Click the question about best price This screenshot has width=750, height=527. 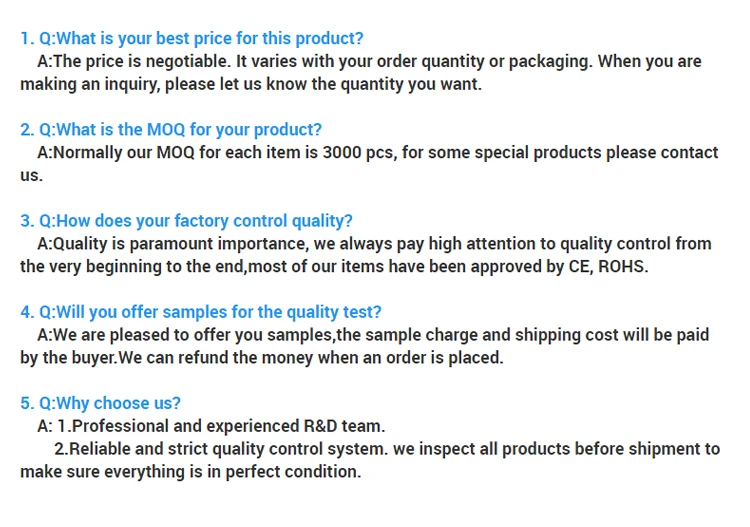point(192,39)
